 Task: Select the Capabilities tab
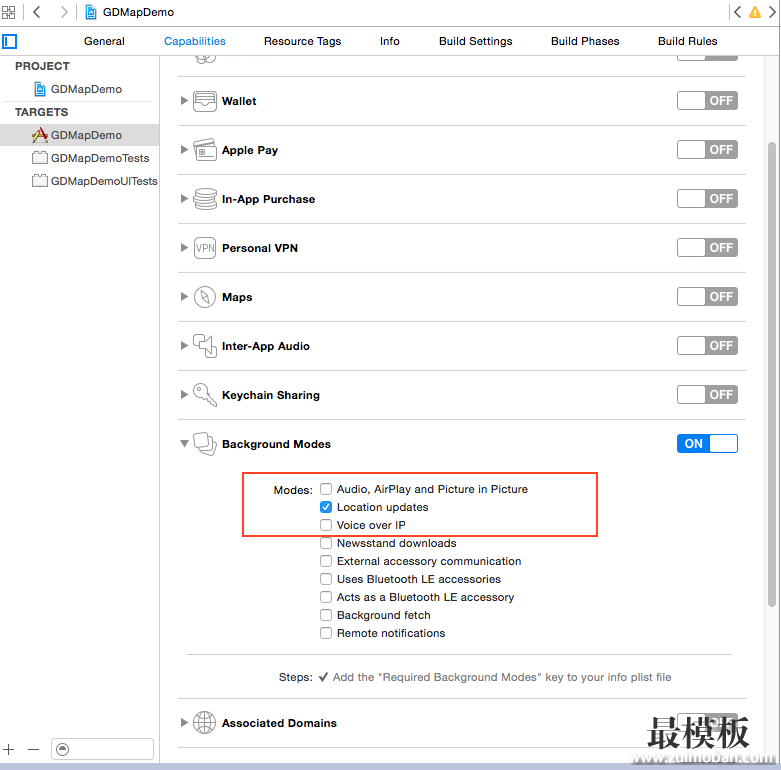coord(195,41)
